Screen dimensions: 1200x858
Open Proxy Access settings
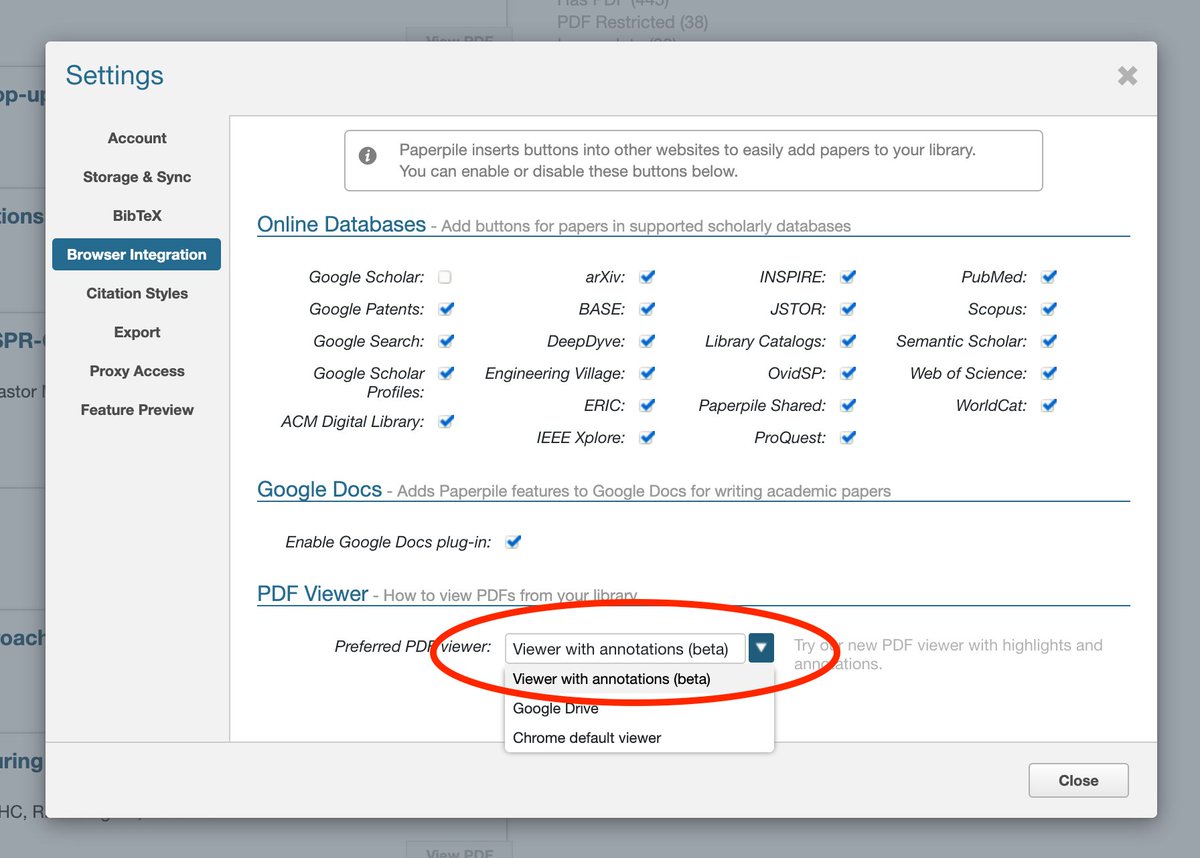click(x=137, y=371)
